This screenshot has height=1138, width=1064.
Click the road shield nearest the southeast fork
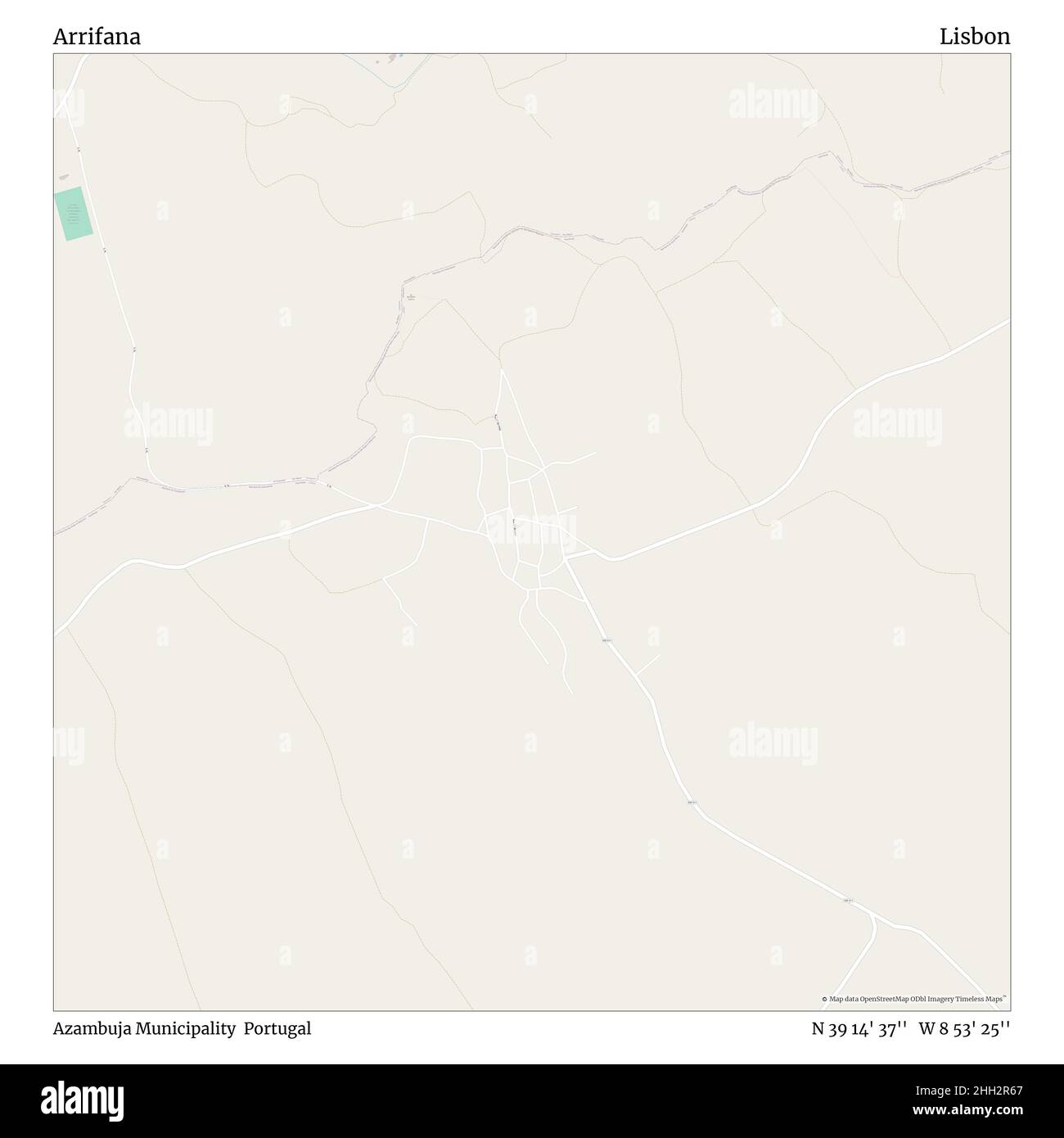click(x=849, y=901)
